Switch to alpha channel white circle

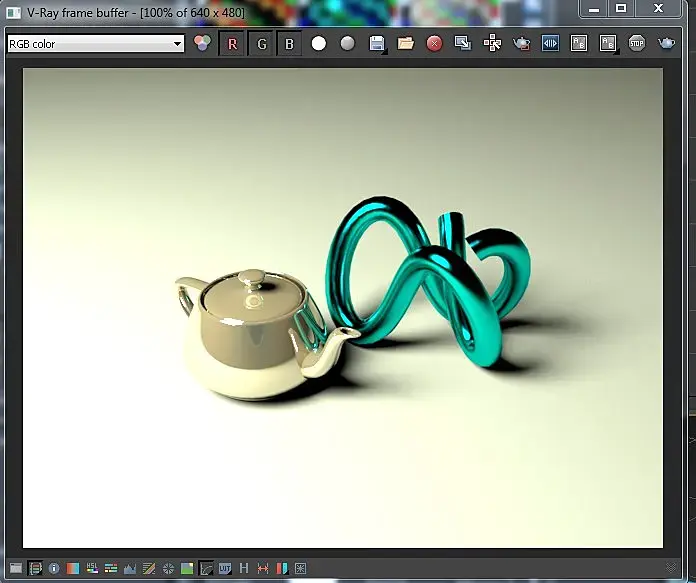[x=319, y=44]
